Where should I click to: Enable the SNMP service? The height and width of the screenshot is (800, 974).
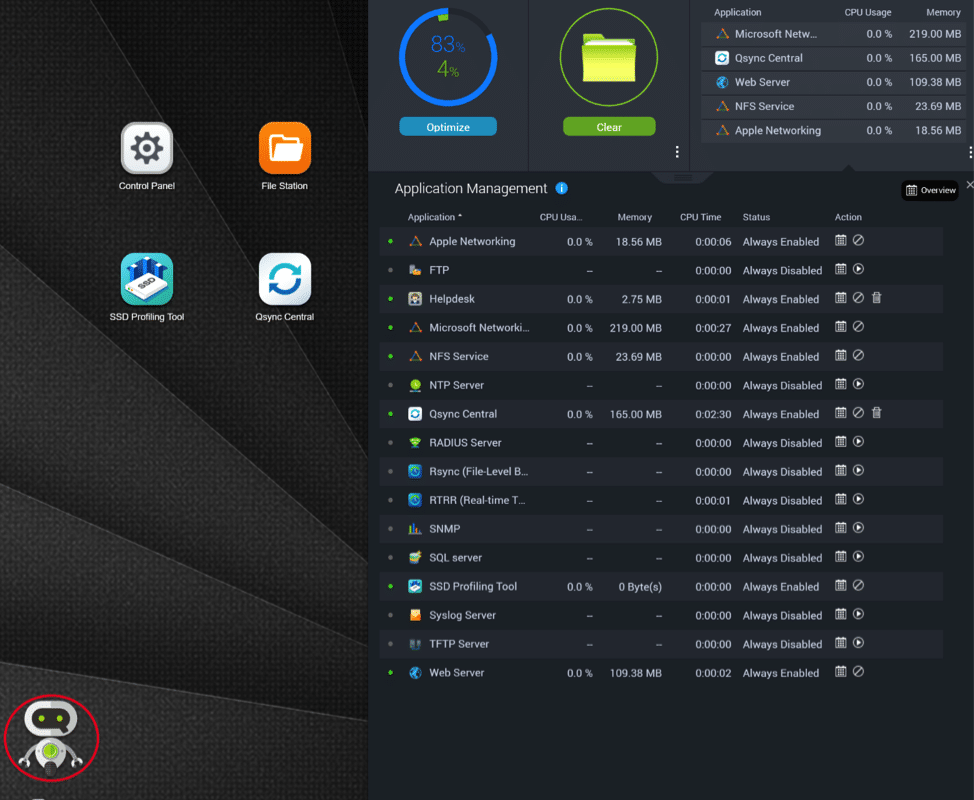[858, 528]
